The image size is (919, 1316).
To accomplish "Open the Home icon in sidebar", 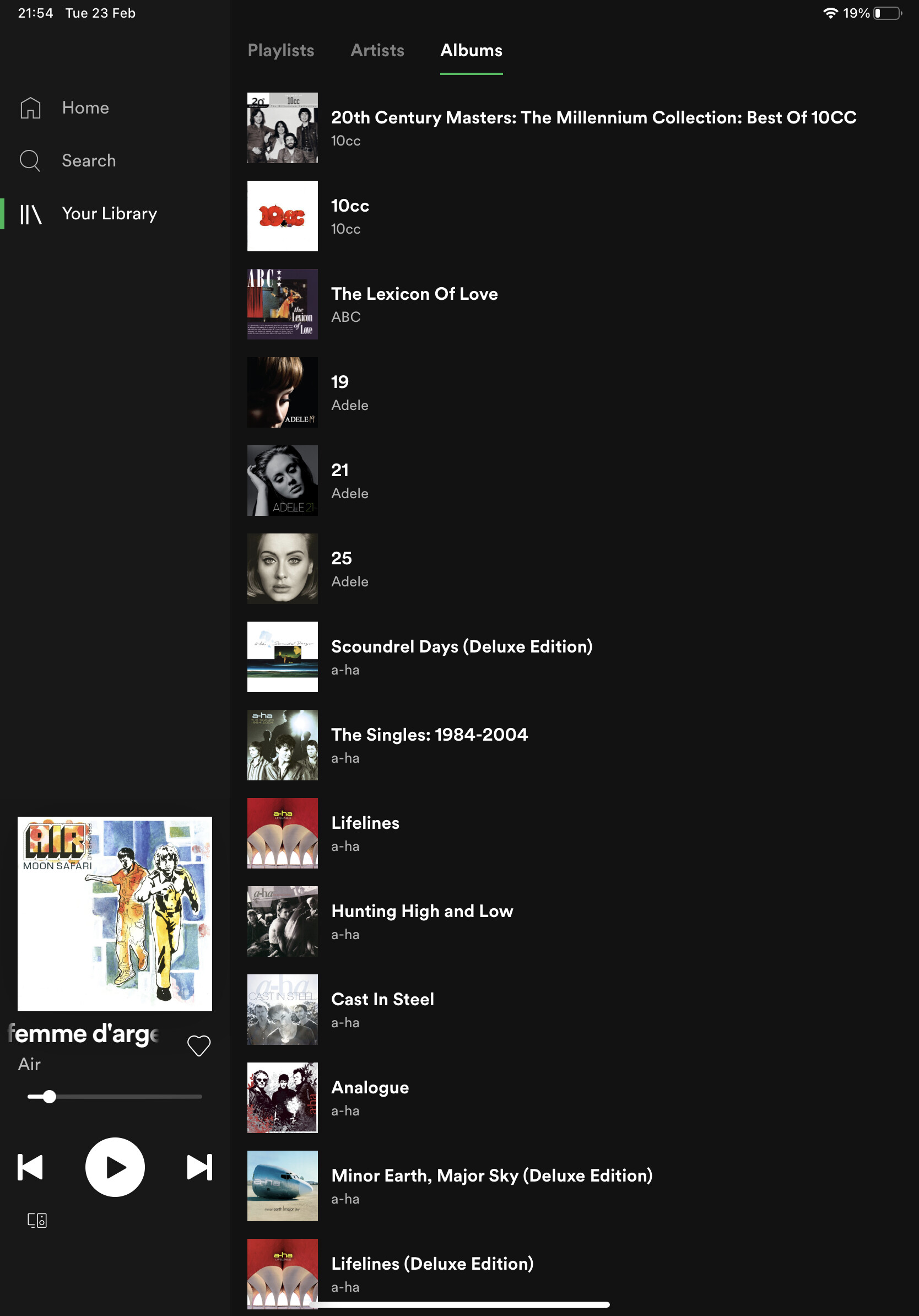I will coord(30,108).
